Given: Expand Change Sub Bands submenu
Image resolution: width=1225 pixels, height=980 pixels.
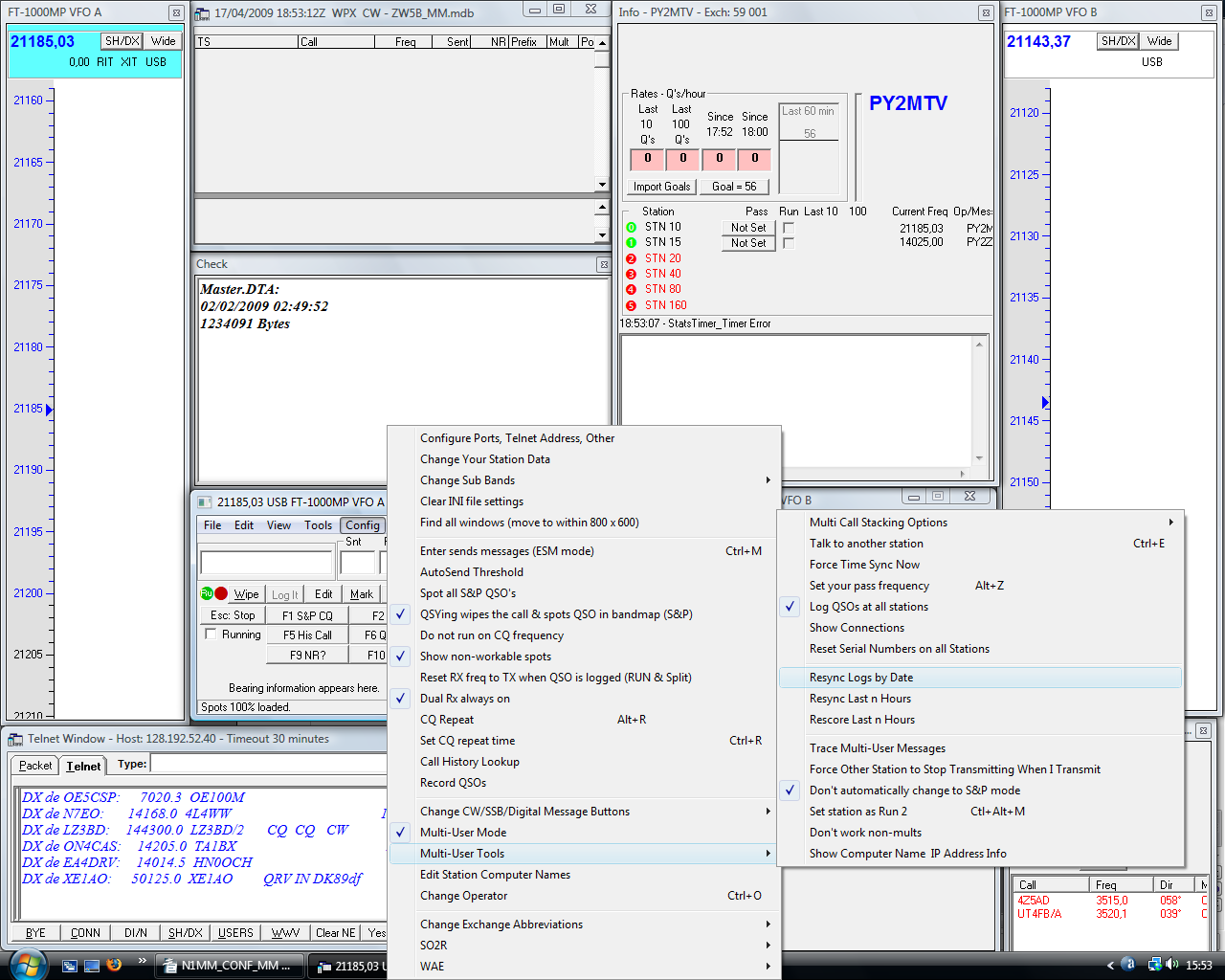Looking at the screenshot, I should coord(585,480).
